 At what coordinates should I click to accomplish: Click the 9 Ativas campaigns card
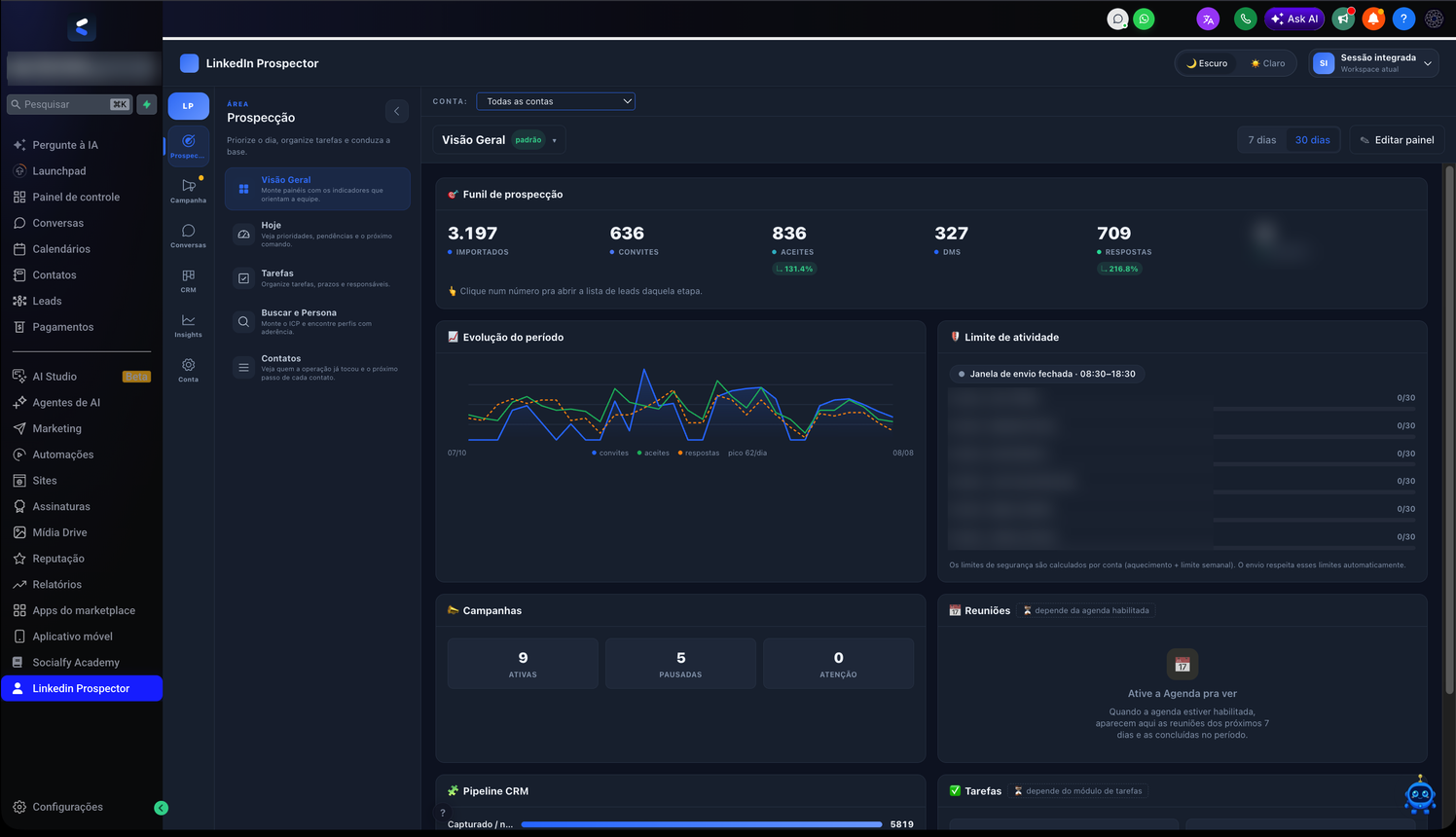pyautogui.click(x=523, y=664)
